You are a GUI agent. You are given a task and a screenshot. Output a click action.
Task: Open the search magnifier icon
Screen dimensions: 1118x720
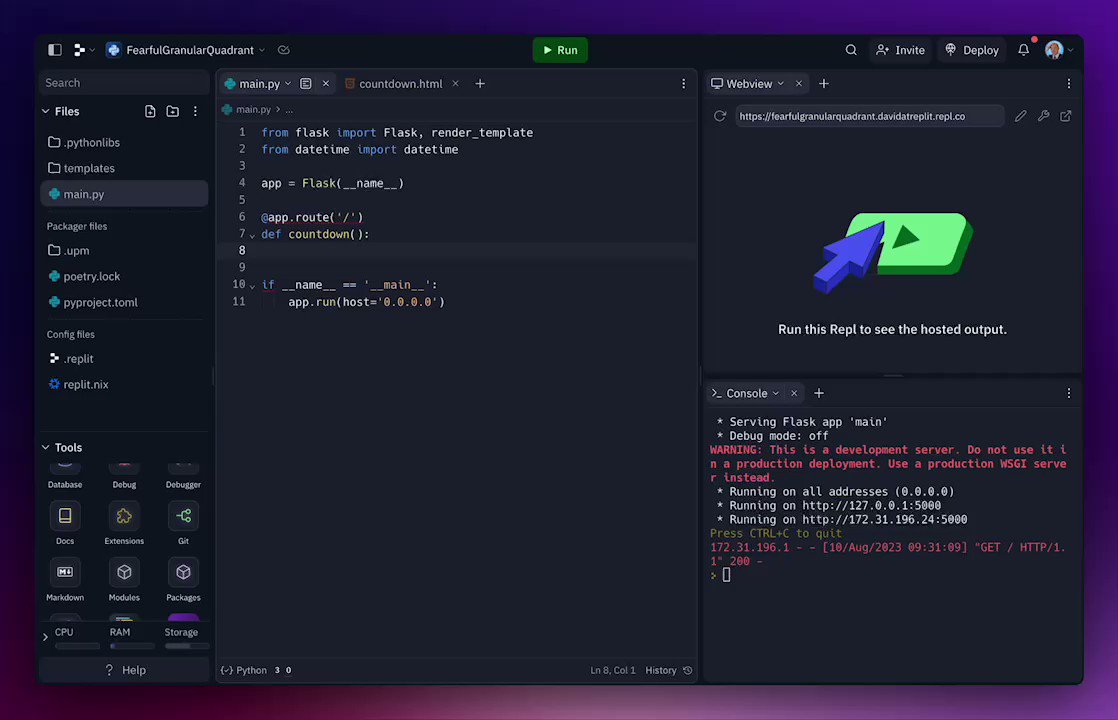(851, 50)
